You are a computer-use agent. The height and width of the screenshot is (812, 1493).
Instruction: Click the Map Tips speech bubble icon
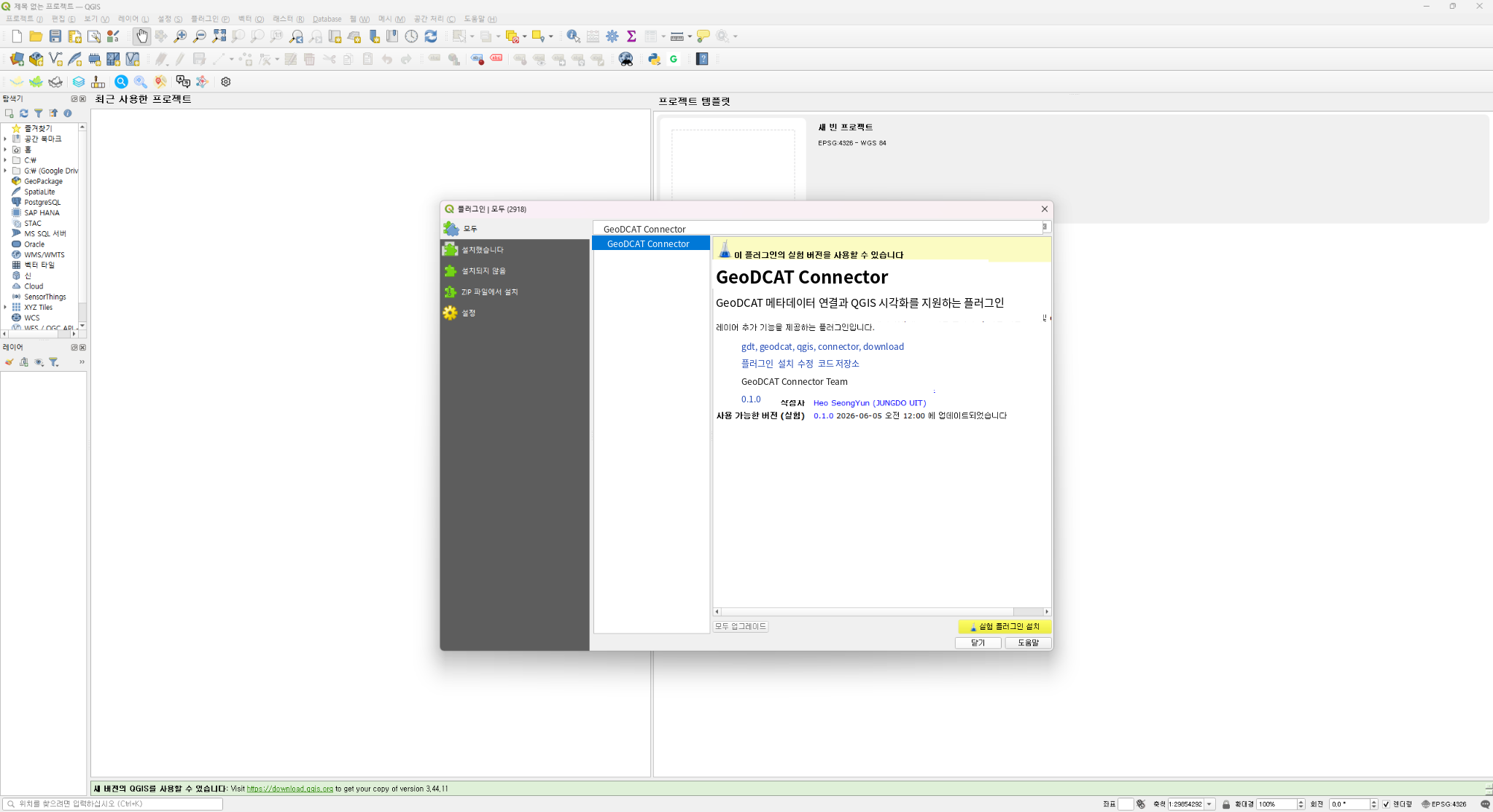[x=703, y=36]
